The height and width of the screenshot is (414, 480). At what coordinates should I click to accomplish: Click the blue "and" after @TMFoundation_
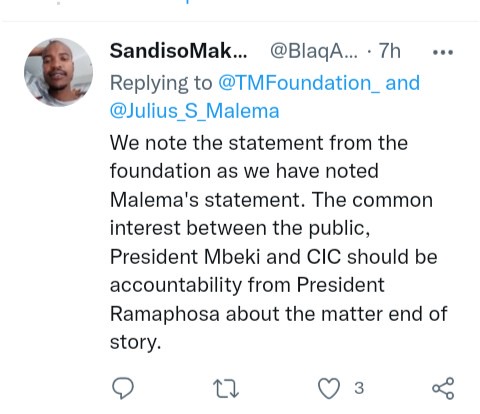(x=402, y=83)
